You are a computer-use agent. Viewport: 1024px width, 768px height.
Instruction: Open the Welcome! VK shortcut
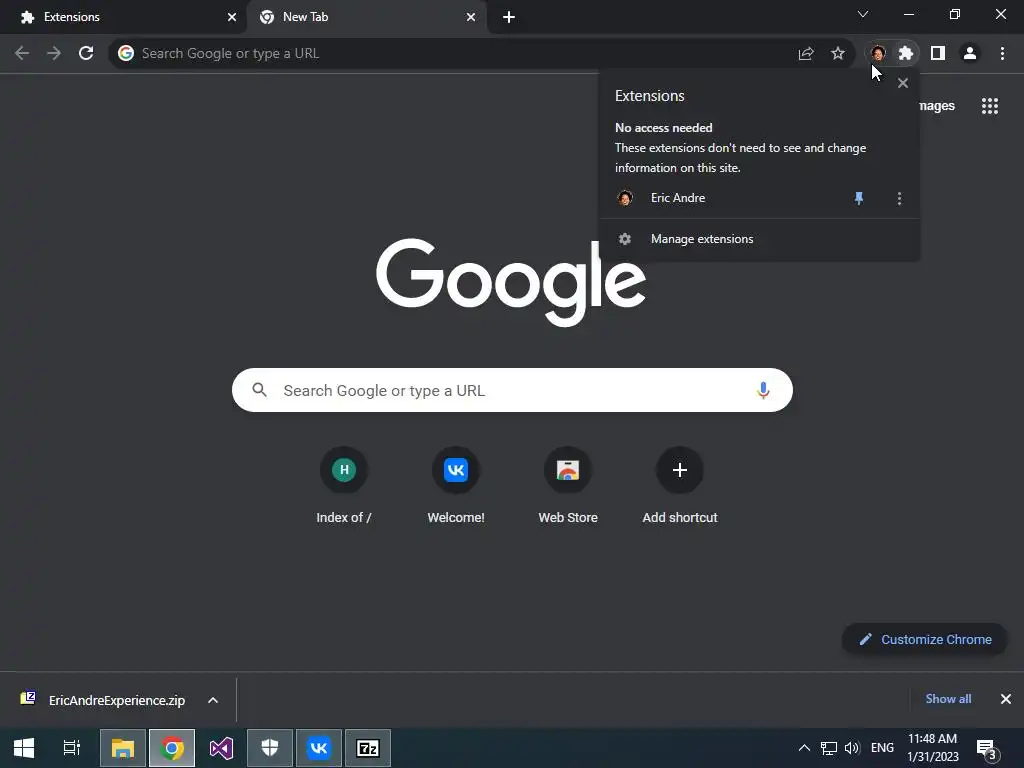pos(456,486)
